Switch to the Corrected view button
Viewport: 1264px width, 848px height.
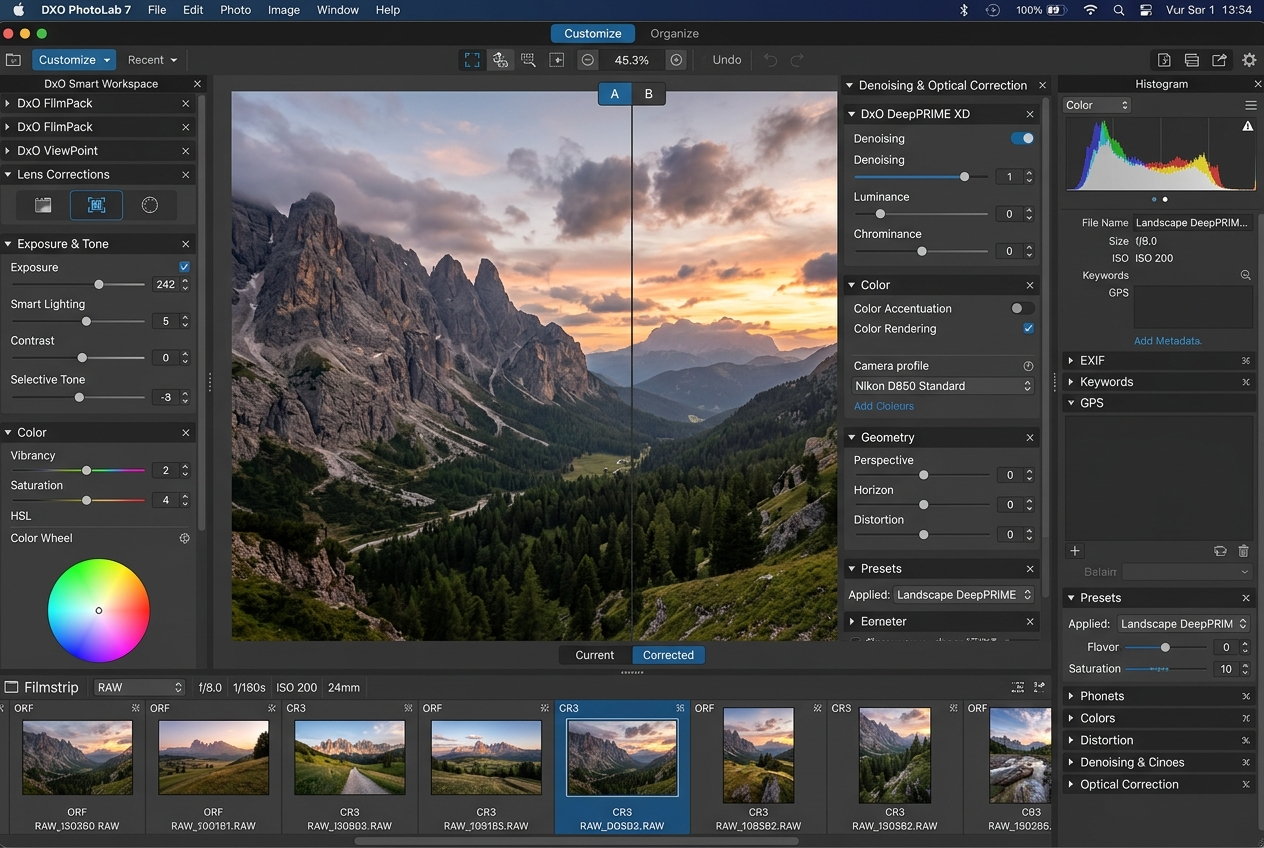pos(668,655)
